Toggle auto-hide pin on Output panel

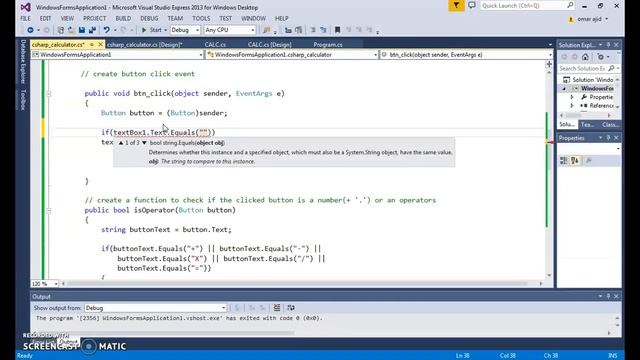[608, 296]
